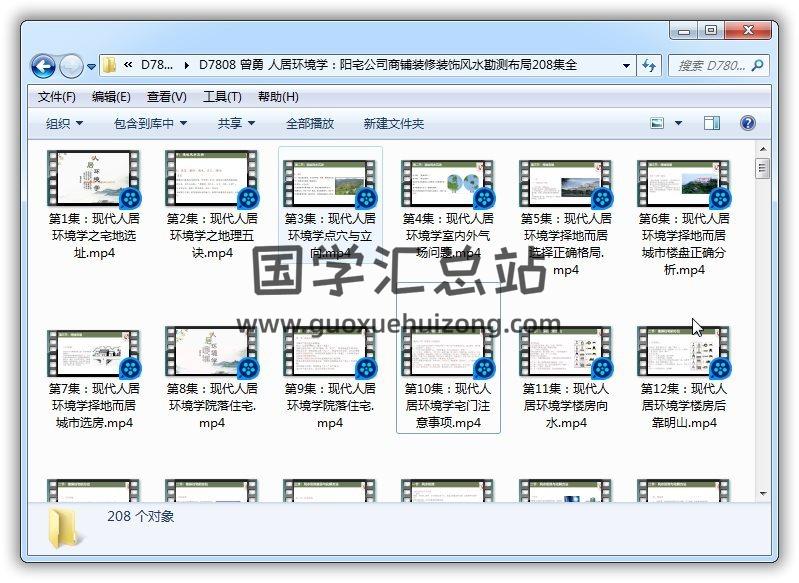799x583 pixels.
Task: Click the scrollbar down arrow
Action: 763,493
